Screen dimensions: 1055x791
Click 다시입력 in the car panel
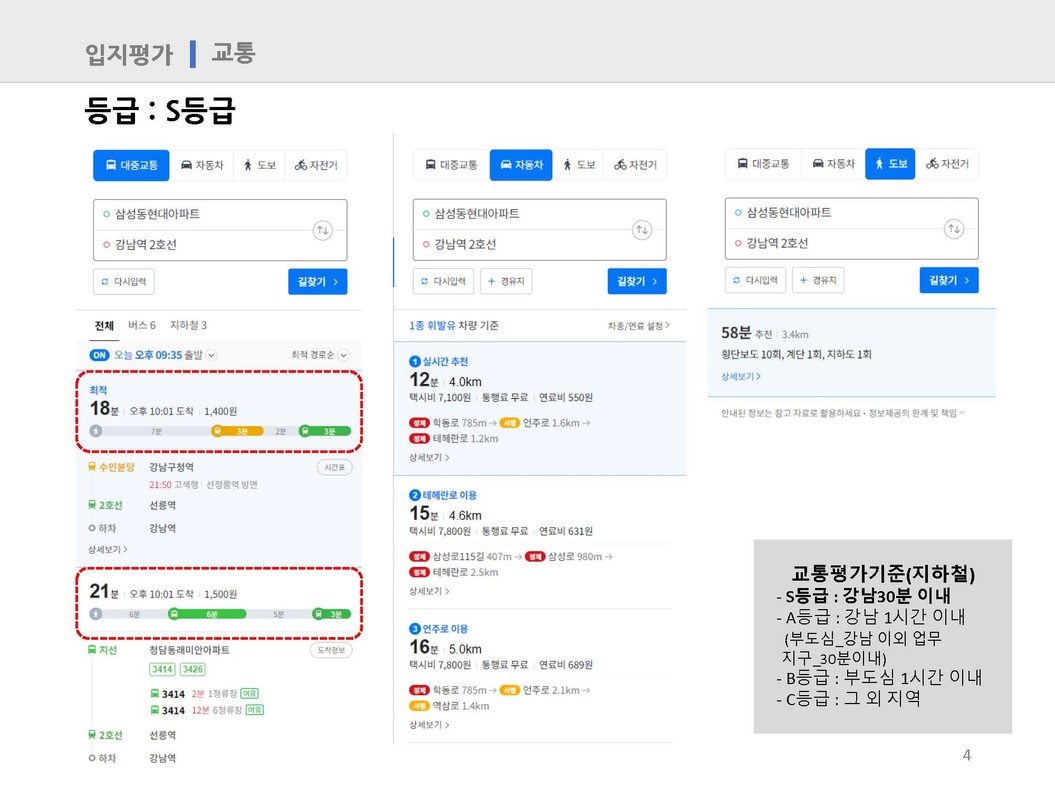[443, 282]
